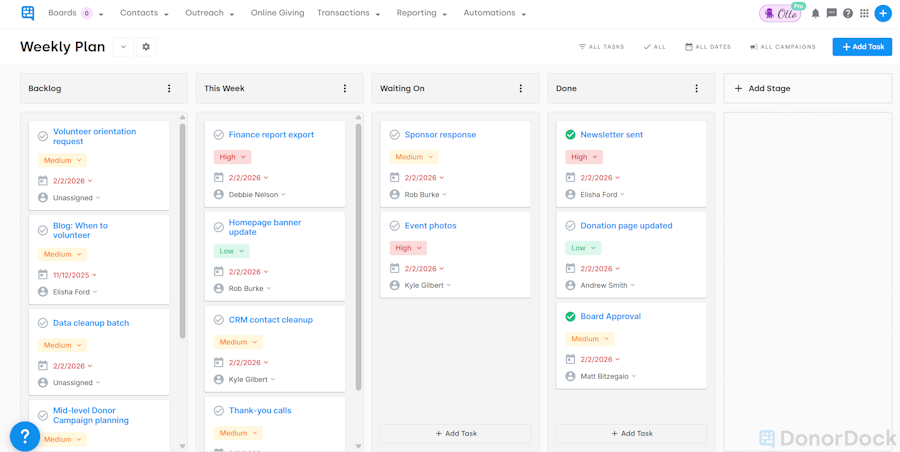The height and width of the screenshot is (452, 900).
Task: Open the Contacts menu
Action: point(144,13)
